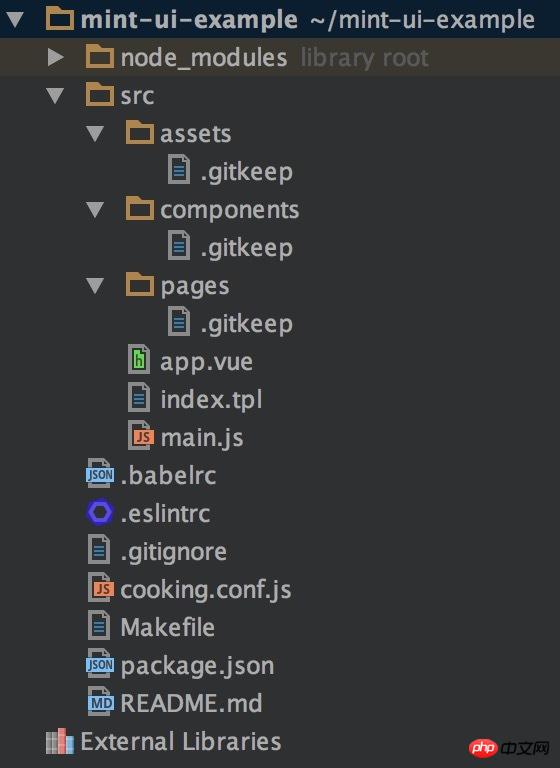Click the External Libraries bar-chart icon
The image size is (560, 768).
(60, 741)
